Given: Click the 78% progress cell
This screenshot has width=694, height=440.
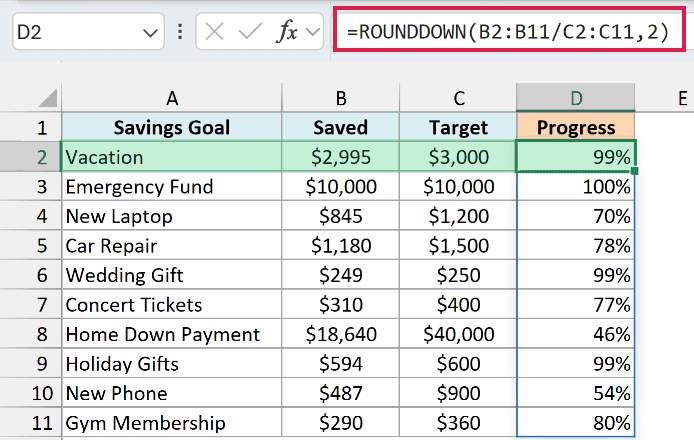Looking at the screenshot, I should (x=575, y=245).
